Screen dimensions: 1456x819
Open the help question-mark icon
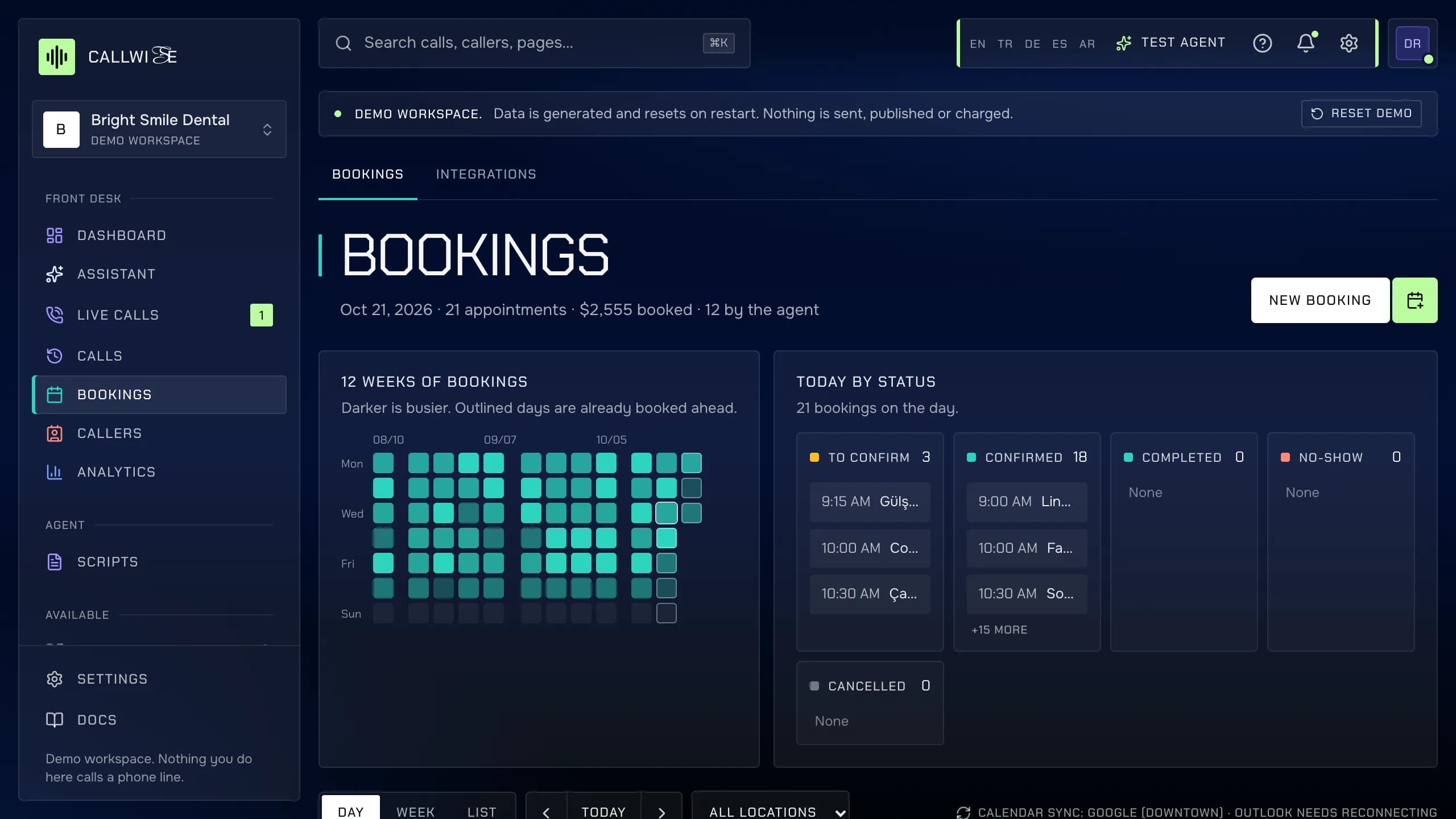pos(1262,43)
